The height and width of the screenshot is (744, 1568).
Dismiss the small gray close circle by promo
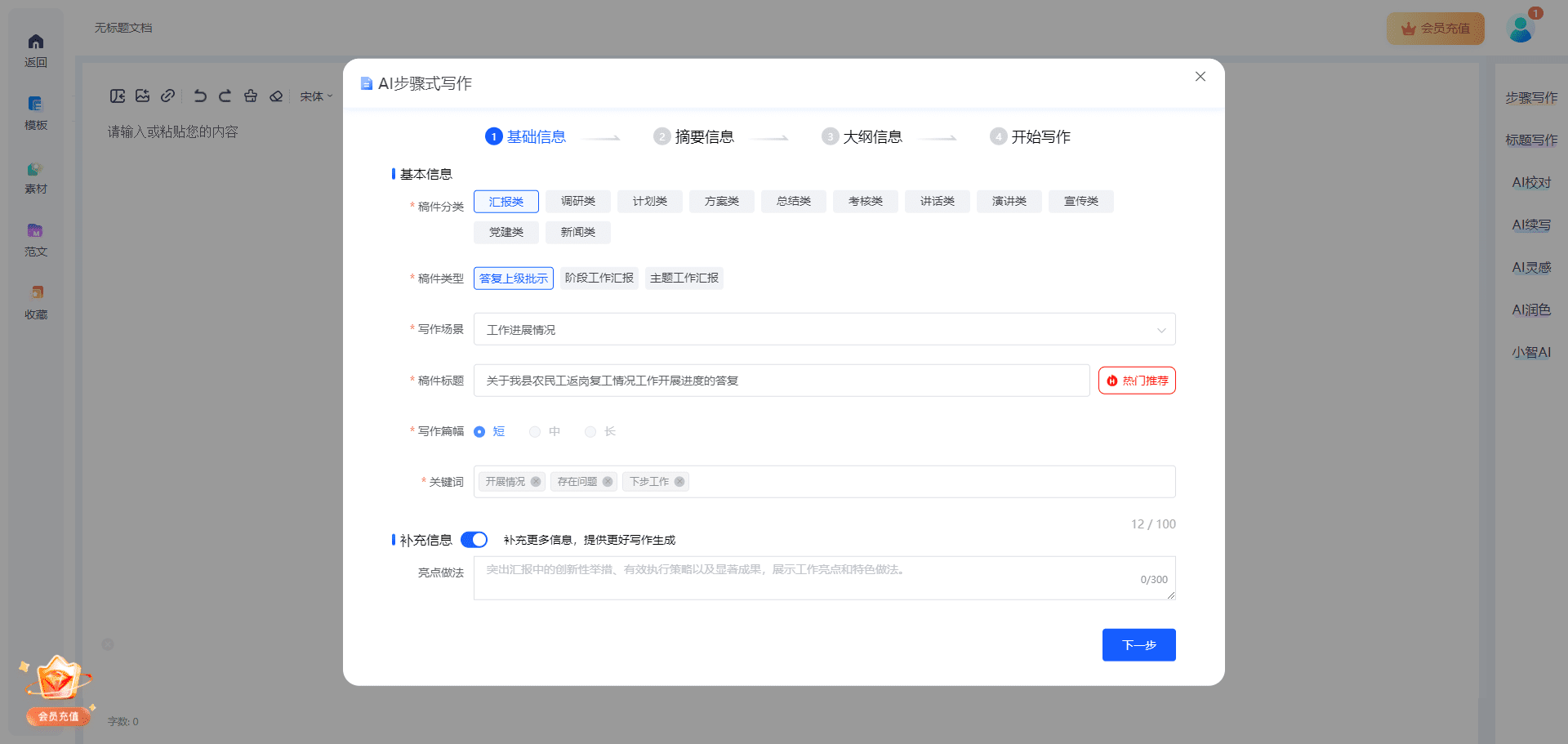(x=108, y=644)
